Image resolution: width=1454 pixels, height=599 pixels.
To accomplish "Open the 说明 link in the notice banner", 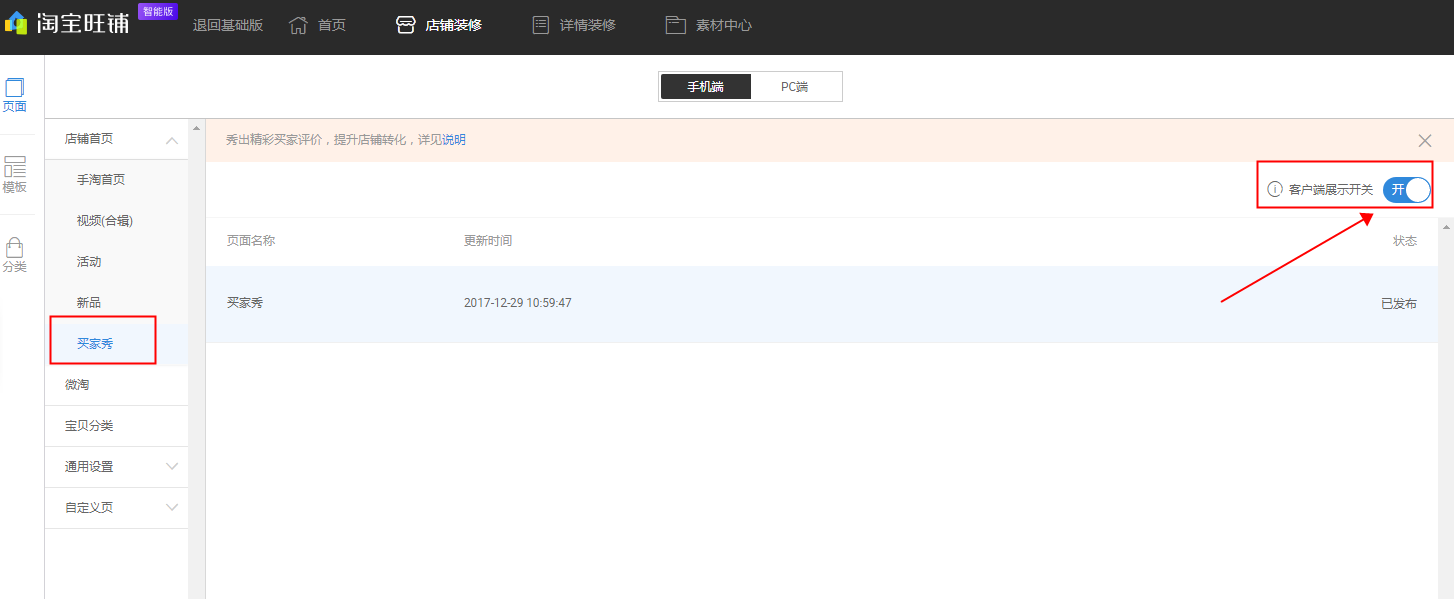I will click(x=454, y=139).
